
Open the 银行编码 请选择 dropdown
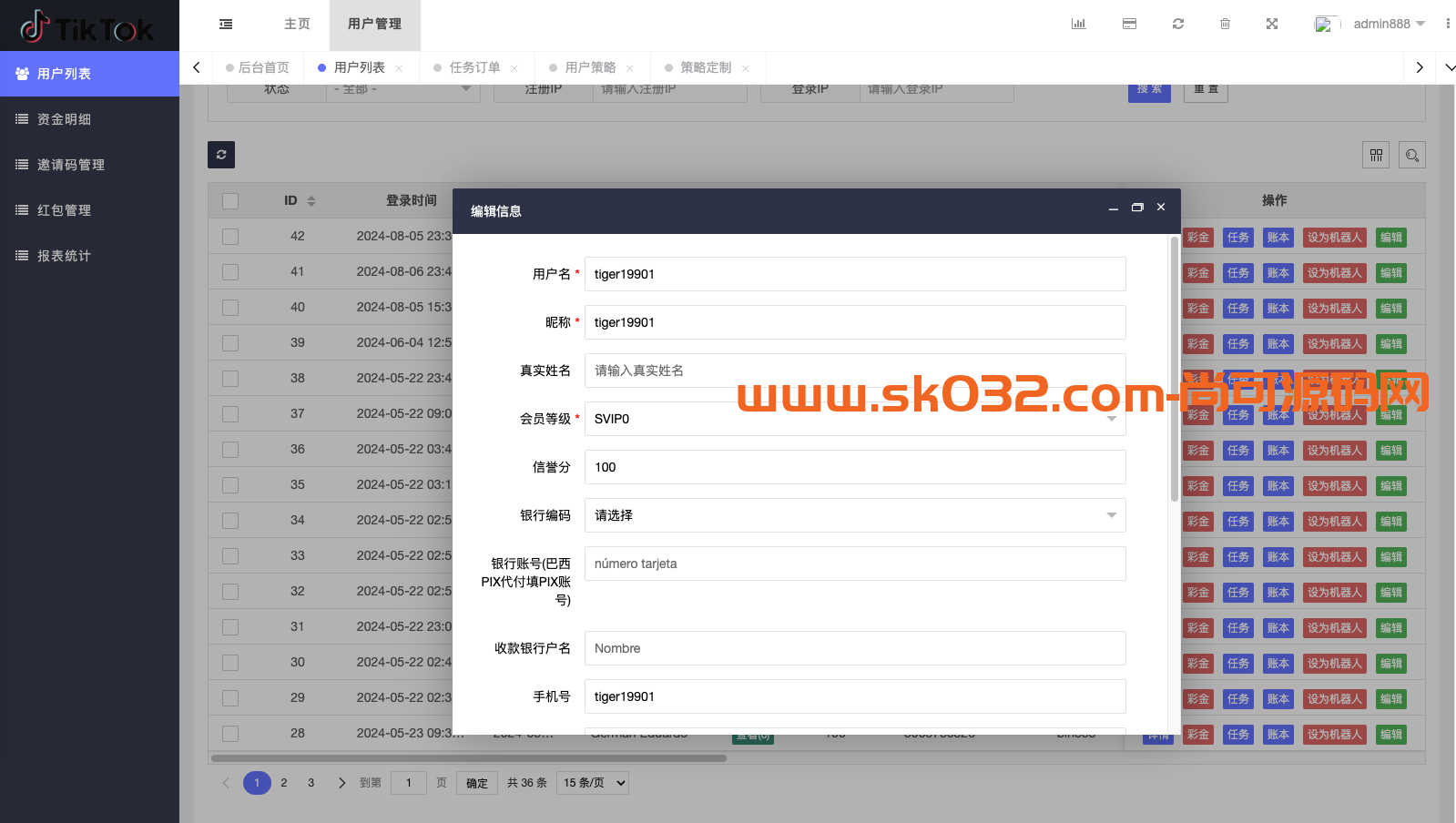point(855,515)
